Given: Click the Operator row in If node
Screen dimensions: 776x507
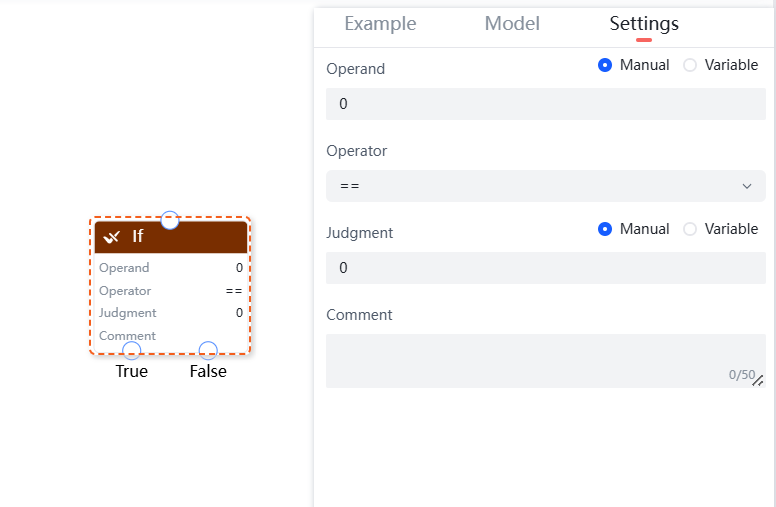Looking at the screenshot, I should pyautogui.click(x=170, y=291).
